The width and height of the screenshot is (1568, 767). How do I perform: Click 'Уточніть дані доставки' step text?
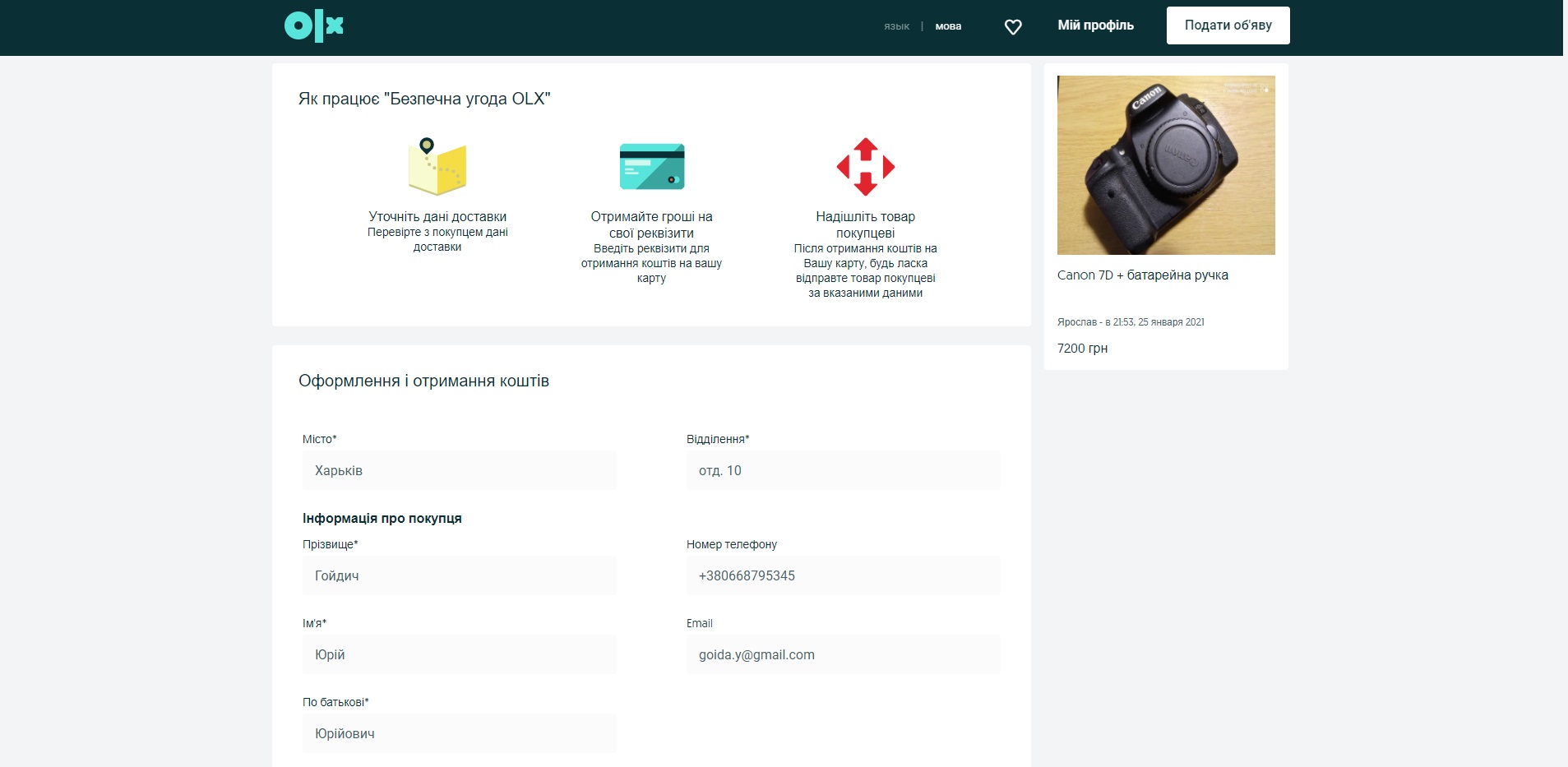point(437,217)
